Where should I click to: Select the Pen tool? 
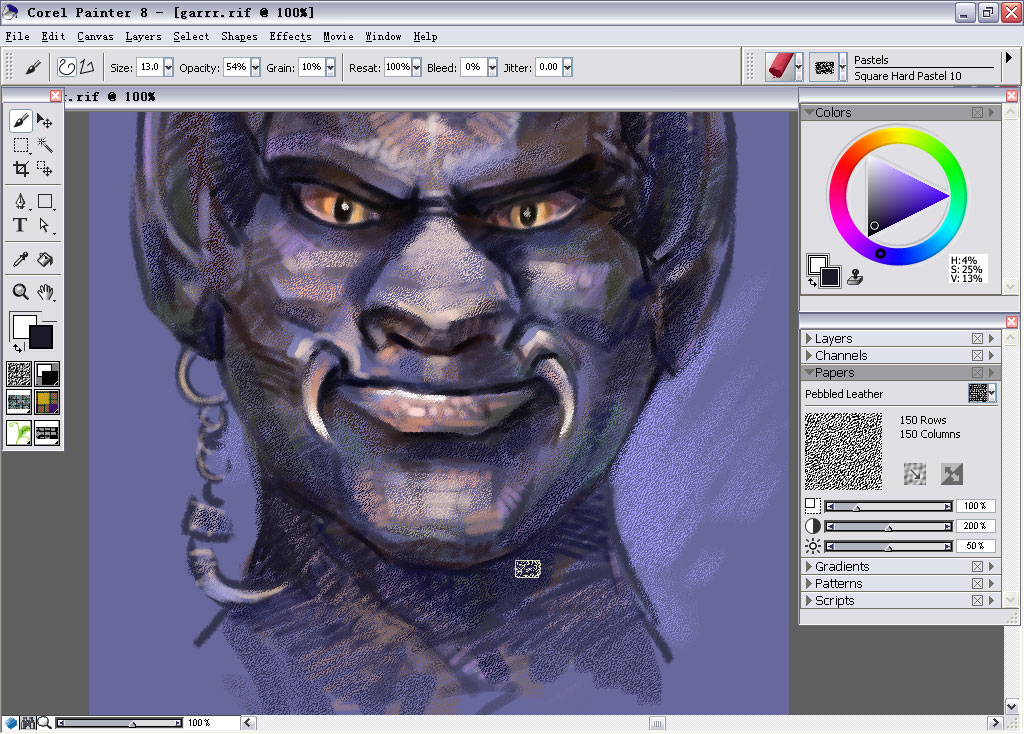click(20, 201)
